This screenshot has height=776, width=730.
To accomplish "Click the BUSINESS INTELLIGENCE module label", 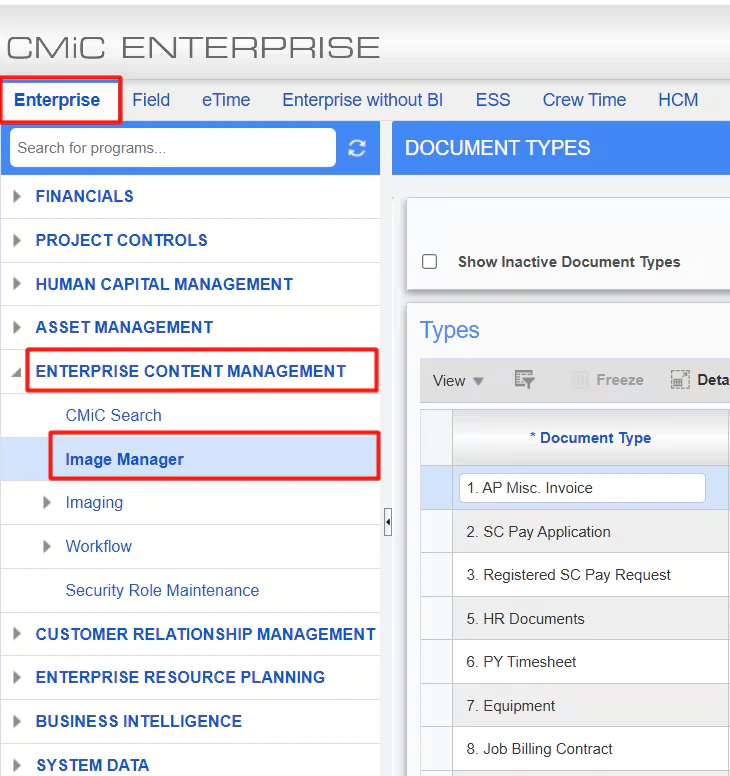I will [x=139, y=721].
